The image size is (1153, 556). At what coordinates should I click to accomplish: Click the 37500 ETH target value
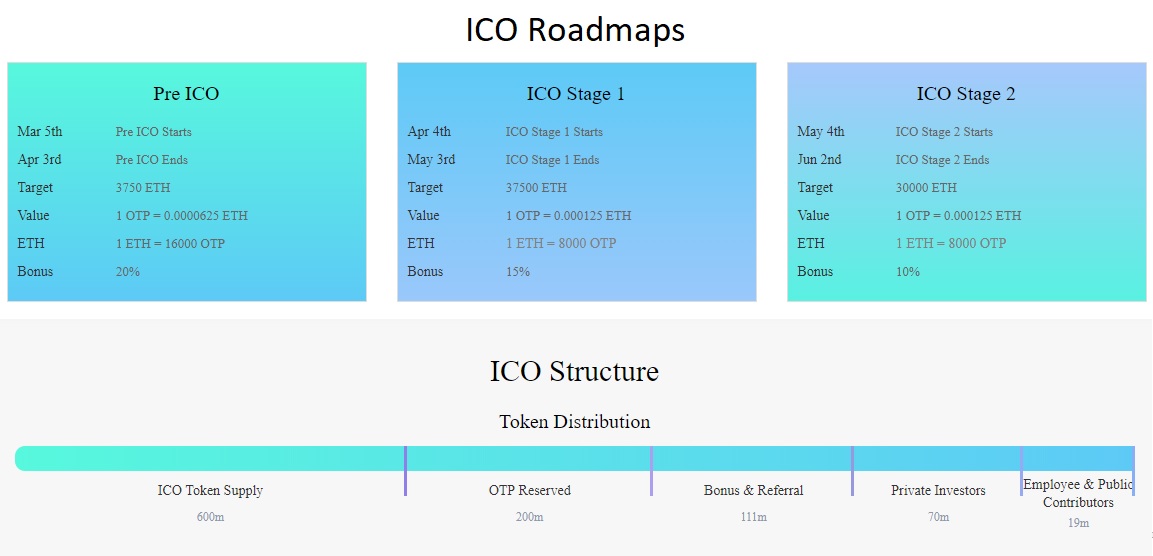click(536, 188)
